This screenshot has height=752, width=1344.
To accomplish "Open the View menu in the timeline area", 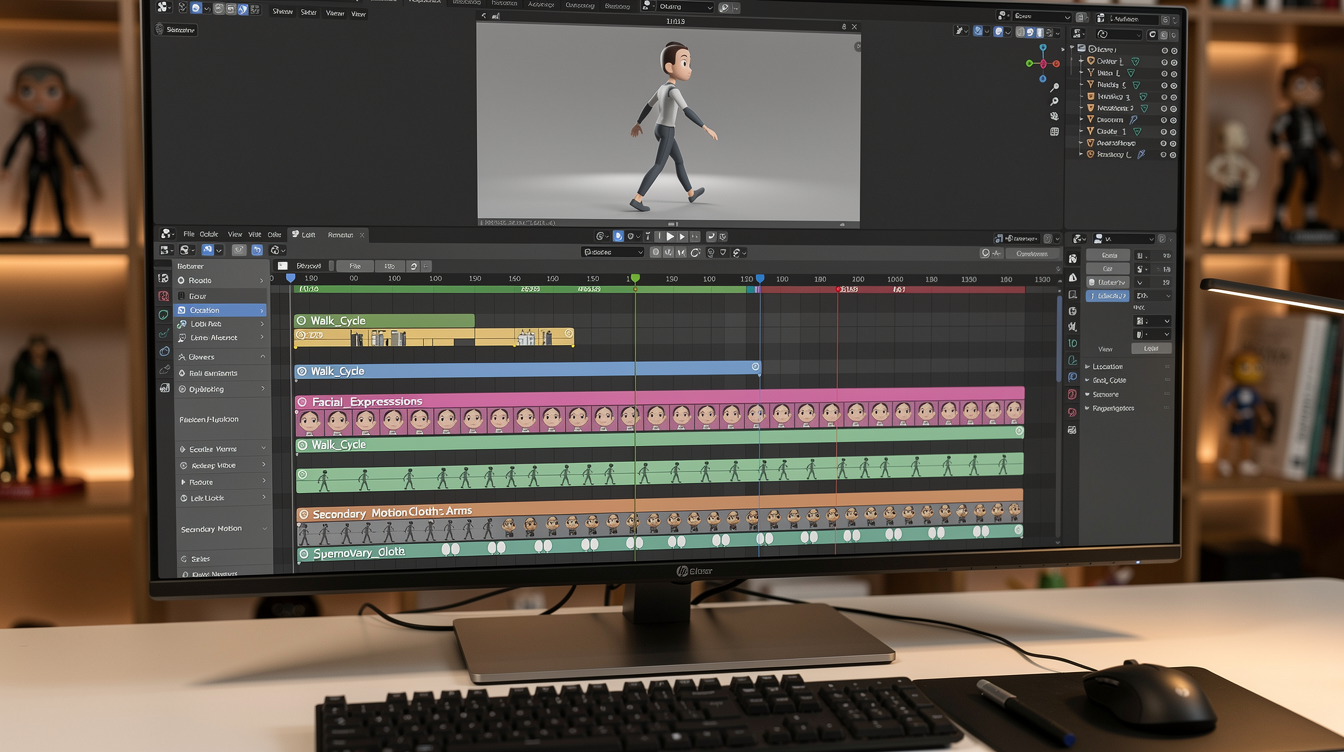I will pyautogui.click(x=234, y=234).
